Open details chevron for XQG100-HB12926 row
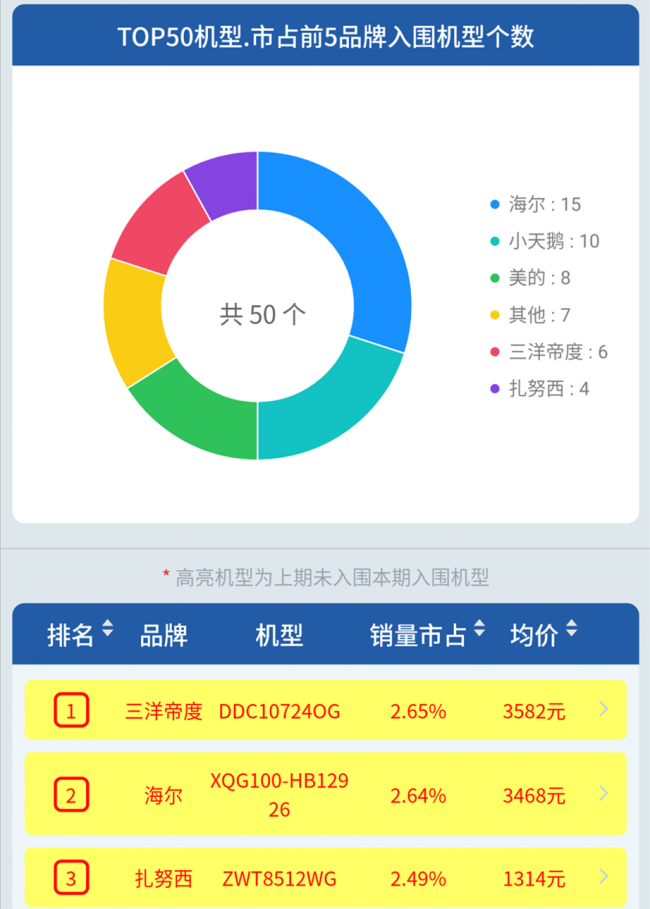Screen dimensions: 650x909 point(604,793)
